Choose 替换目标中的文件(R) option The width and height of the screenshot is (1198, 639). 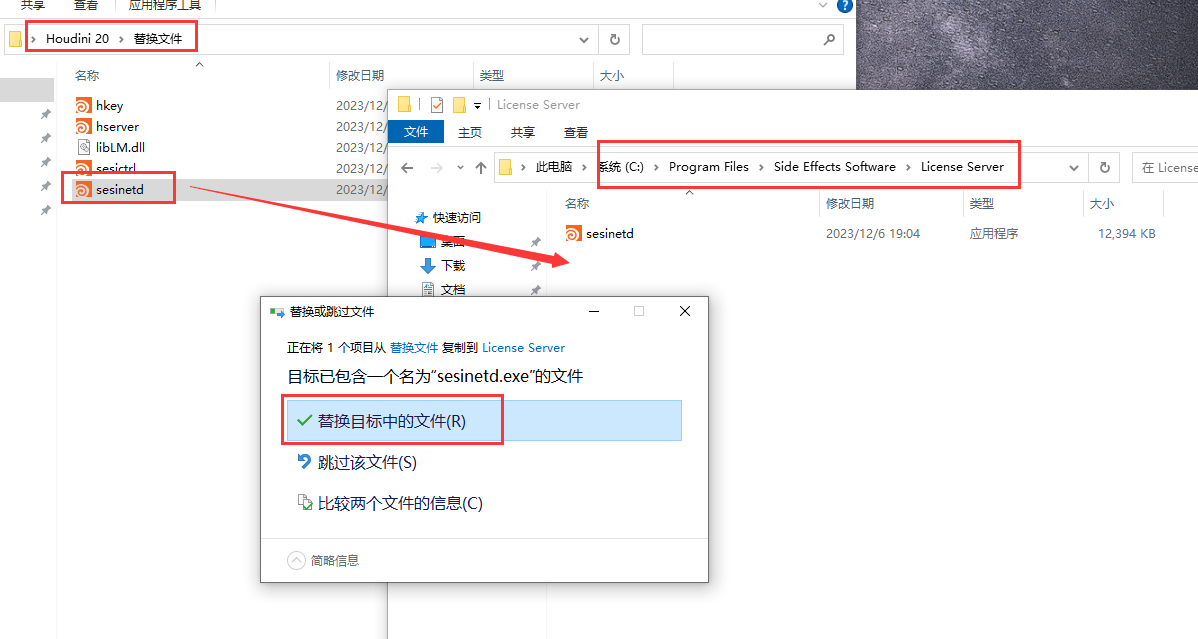(x=391, y=421)
